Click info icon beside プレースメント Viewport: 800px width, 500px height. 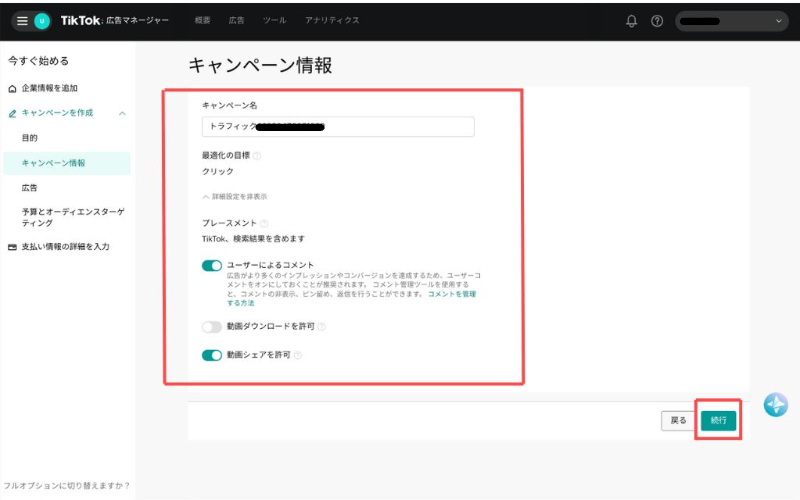tap(264, 224)
